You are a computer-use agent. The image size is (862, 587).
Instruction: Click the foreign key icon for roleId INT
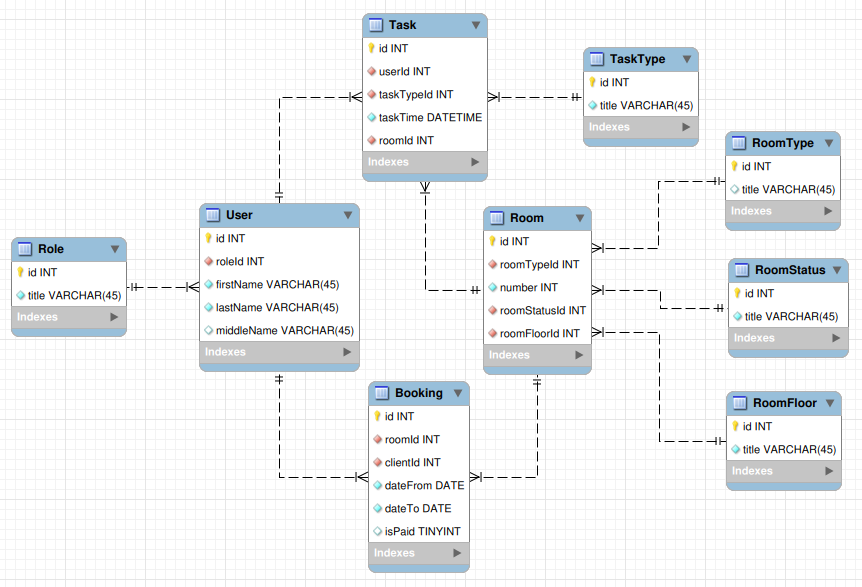[x=208, y=261]
